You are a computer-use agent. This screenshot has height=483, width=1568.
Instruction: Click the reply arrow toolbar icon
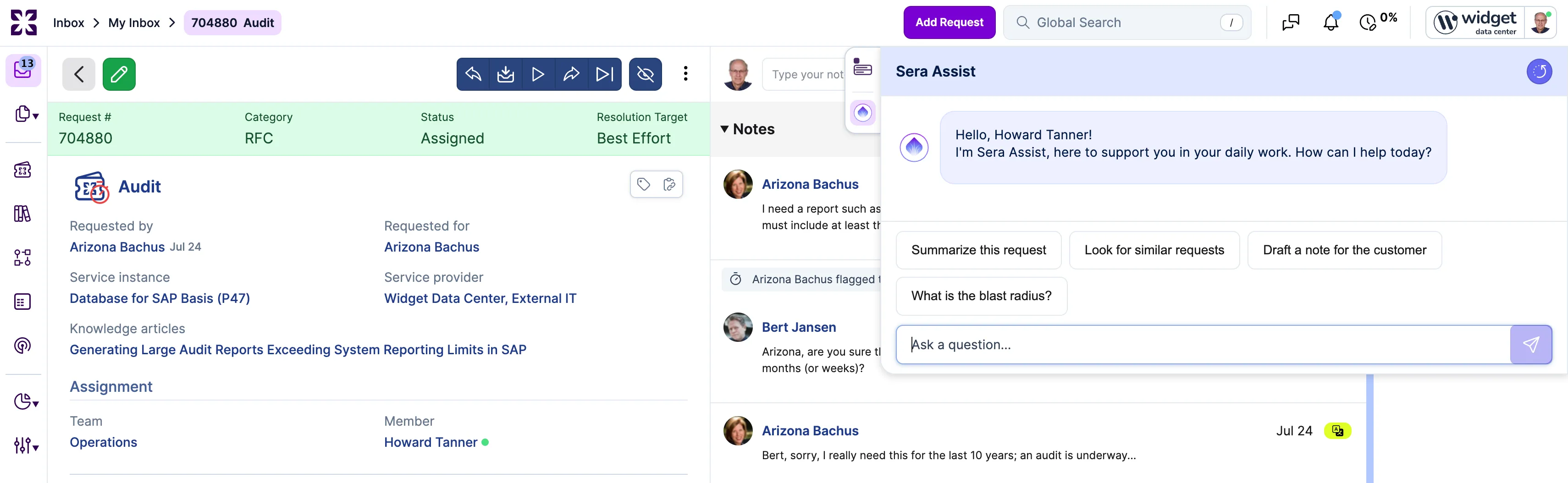click(473, 74)
